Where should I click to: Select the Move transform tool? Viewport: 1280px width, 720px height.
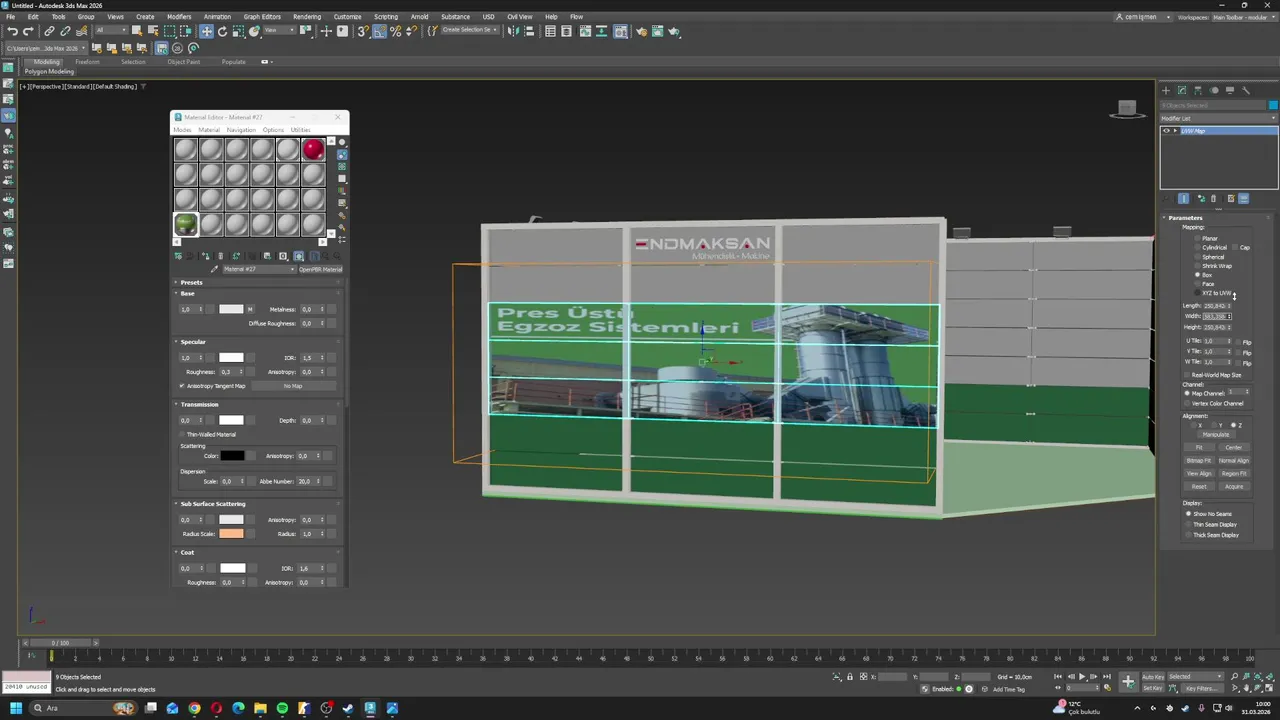pyautogui.click(x=206, y=31)
